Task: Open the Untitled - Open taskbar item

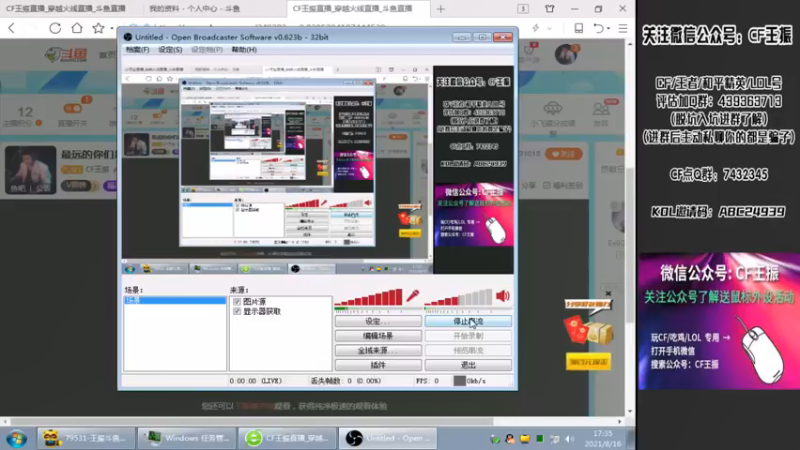Action: pos(388,438)
